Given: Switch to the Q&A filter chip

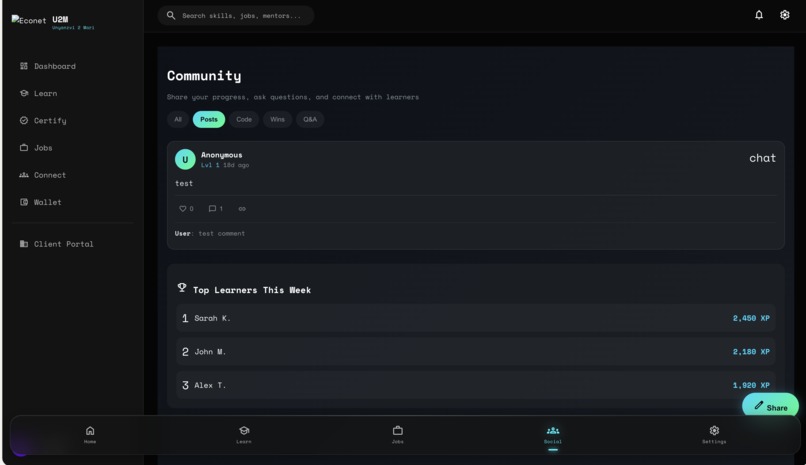Looking at the screenshot, I should pyautogui.click(x=310, y=119).
